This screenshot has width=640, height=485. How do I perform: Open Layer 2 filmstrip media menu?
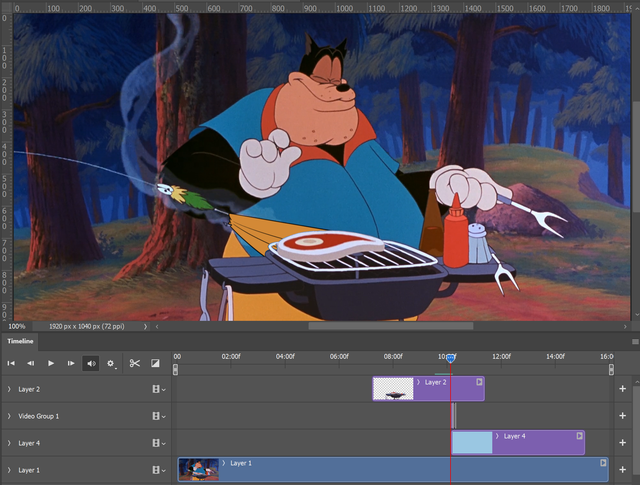158,389
